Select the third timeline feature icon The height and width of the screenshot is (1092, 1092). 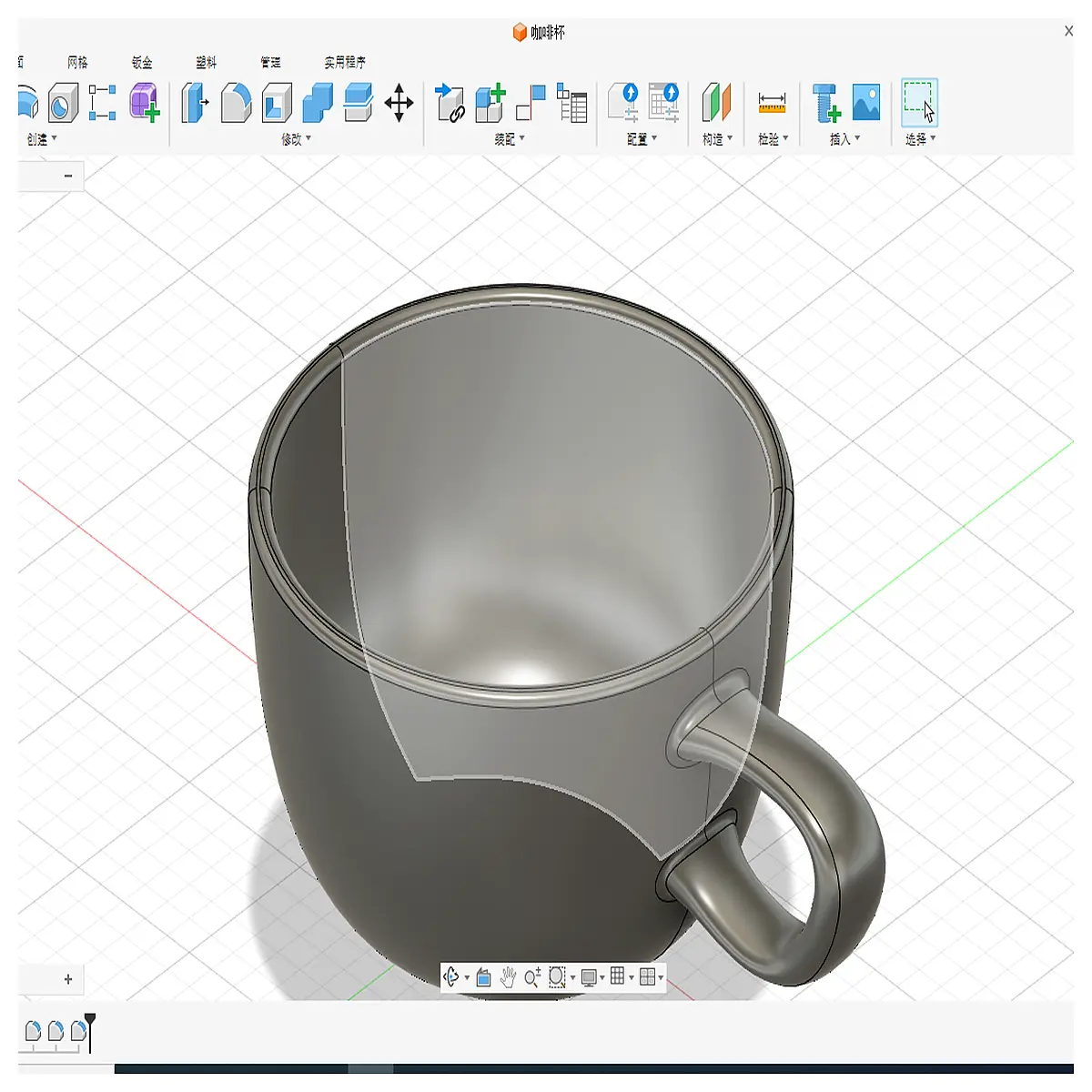pyautogui.click(x=78, y=1030)
